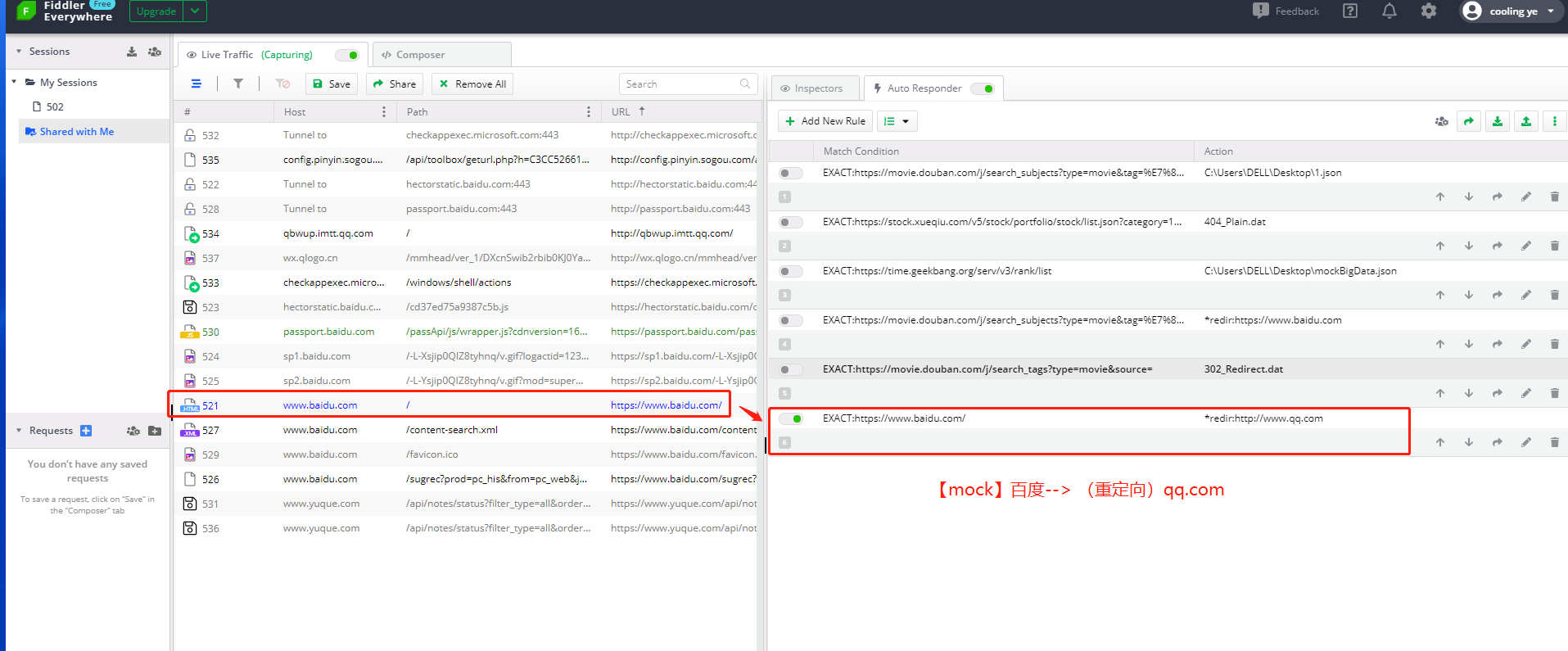Collapse the Sessions section arrow
1568x651 pixels.
coord(19,52)
